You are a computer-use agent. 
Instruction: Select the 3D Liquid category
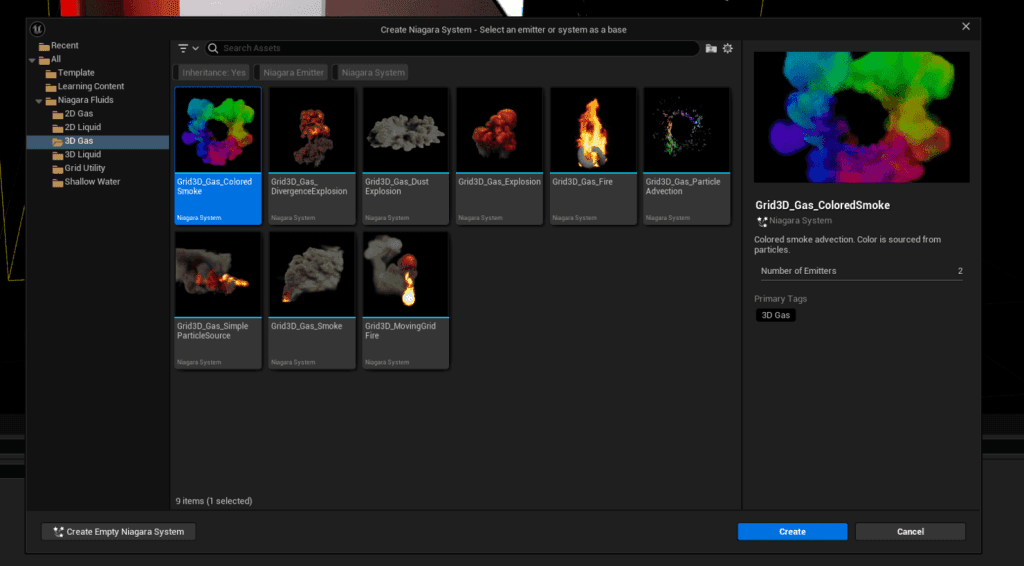[x=82, y=155]
